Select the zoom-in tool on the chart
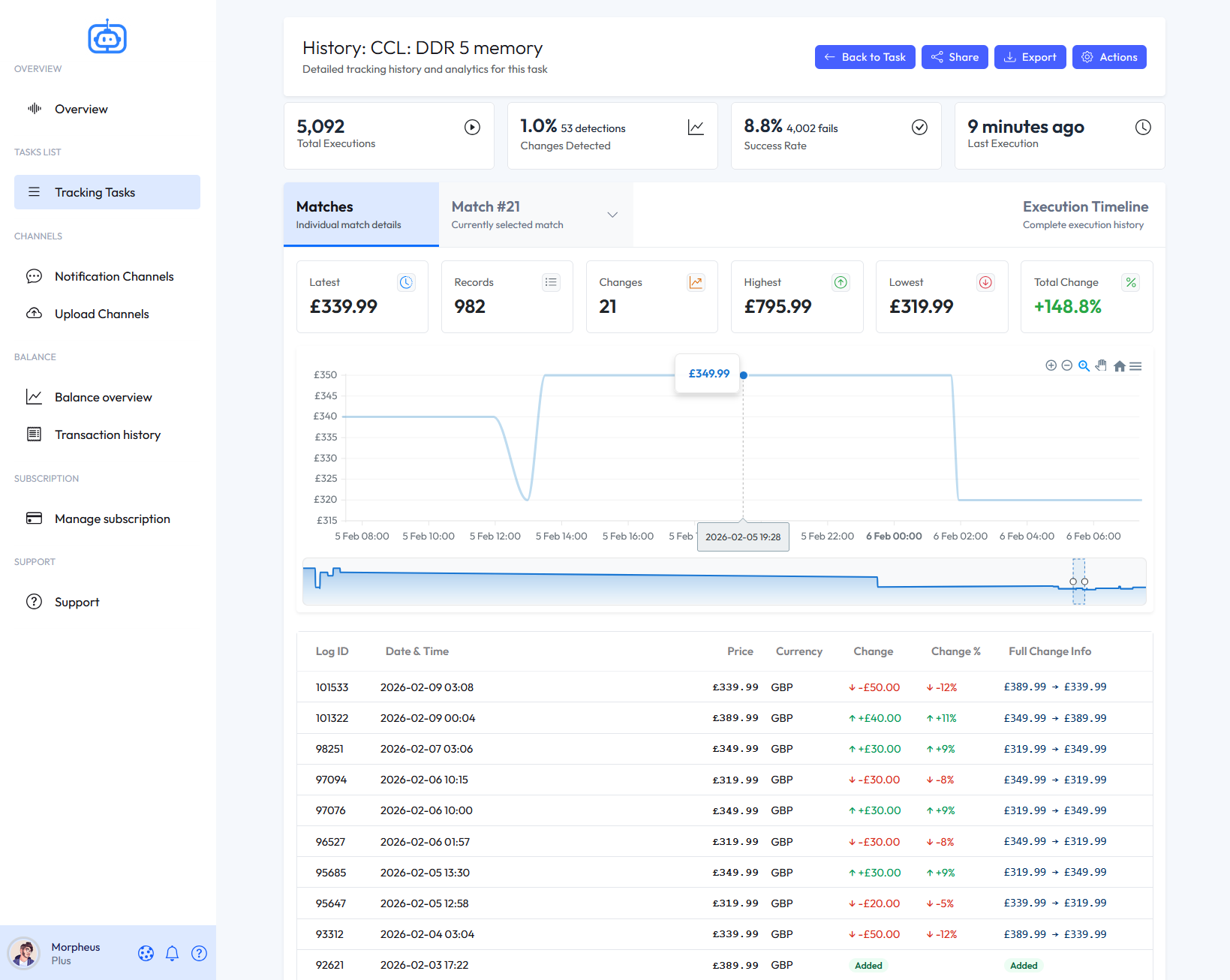1230x980 pixels. point(1051,365)
